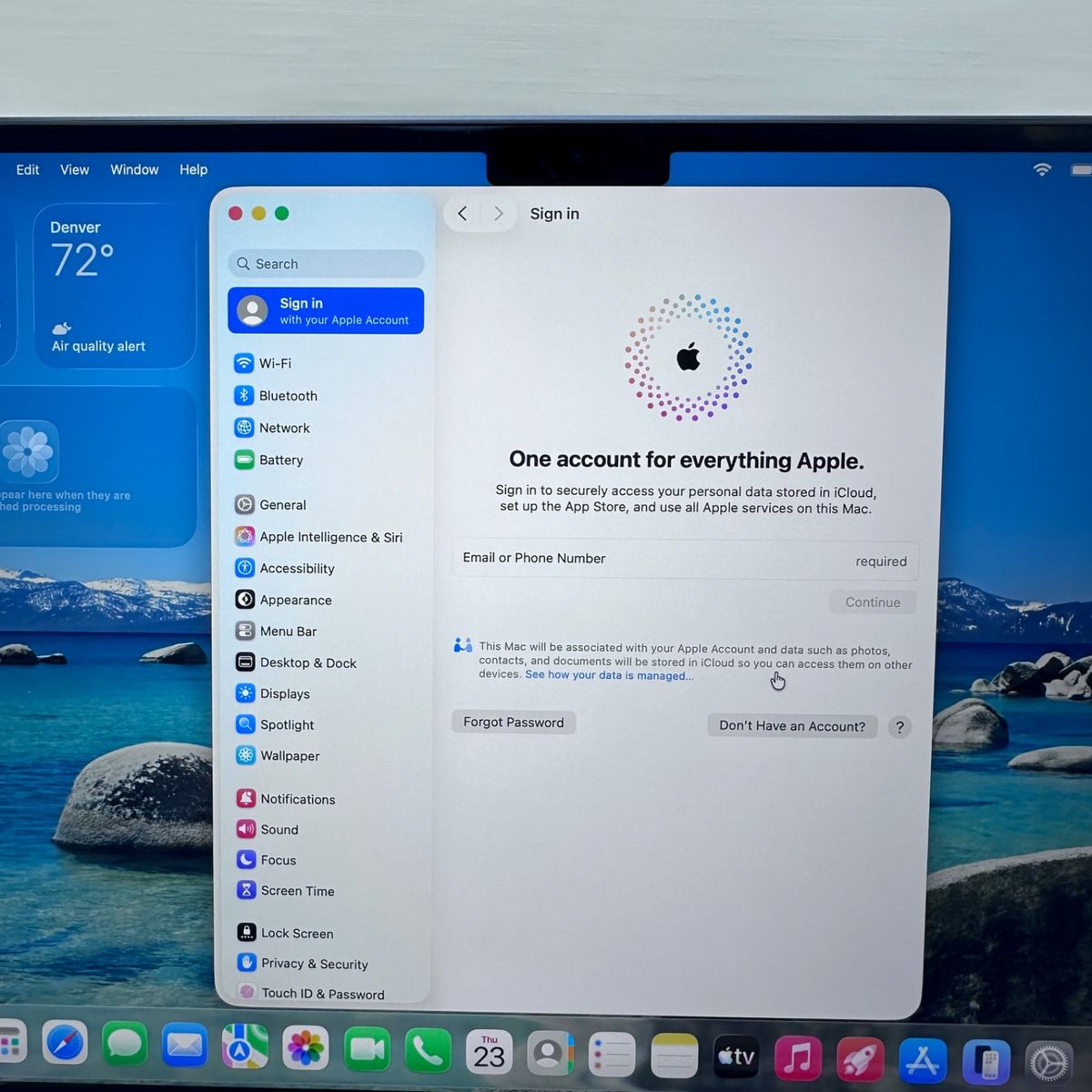This screenshot has width=1092, height=1092.
Task: Open System Settings gear in the Dock
Action: coord(1049,1063)
